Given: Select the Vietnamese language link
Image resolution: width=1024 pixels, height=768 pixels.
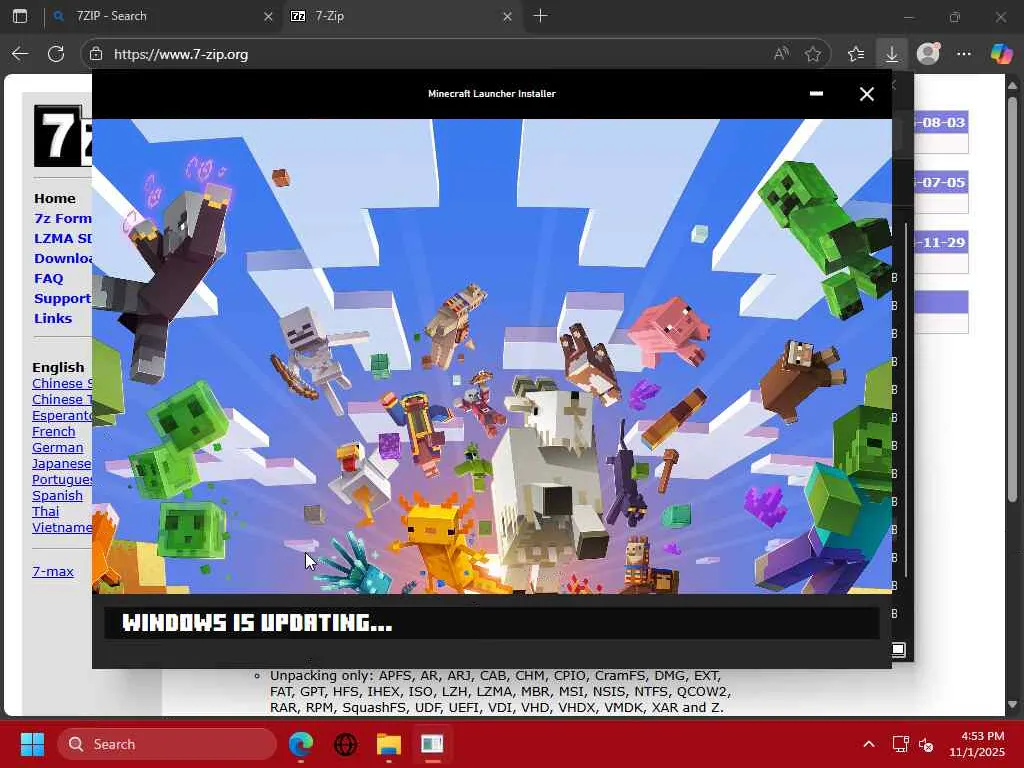Looking at the screenshot, I should (x=62, y=528).
